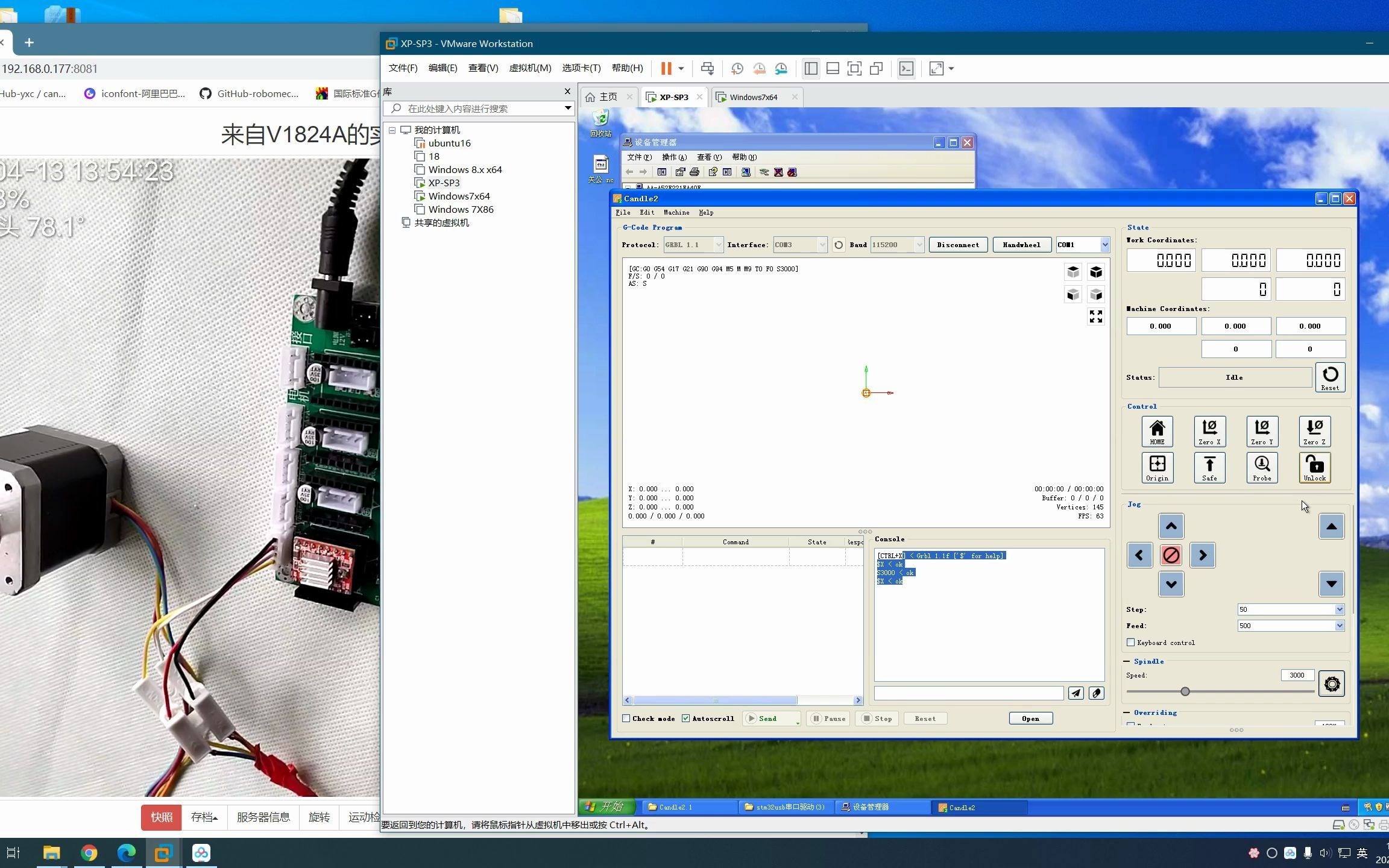
Task: Click the Home icon in Control panel
Action: pyautogui.click(x=1157, y=431)
